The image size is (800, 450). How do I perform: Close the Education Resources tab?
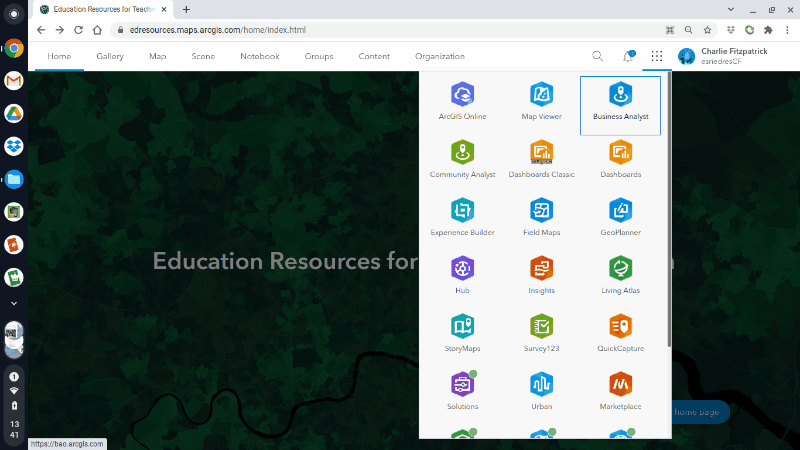[x=164, y=9]
